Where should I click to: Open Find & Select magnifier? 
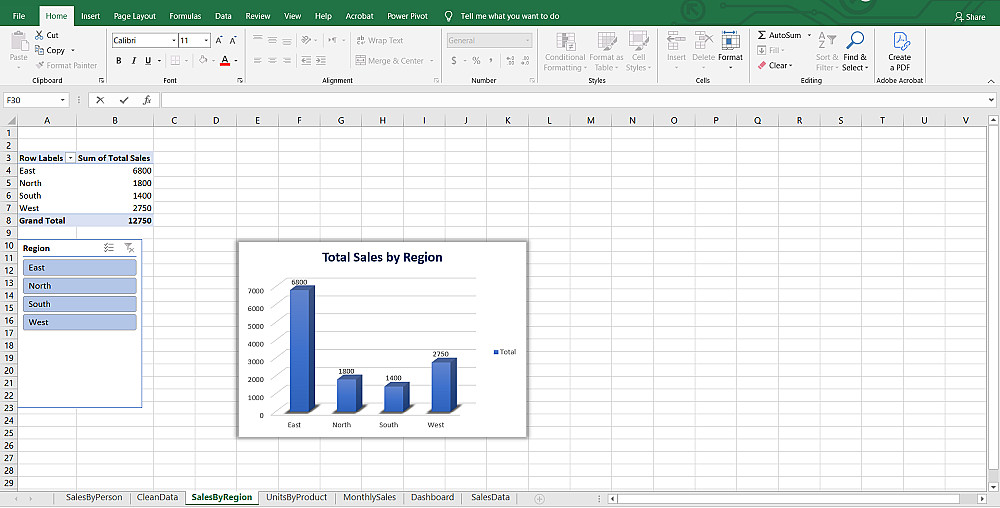854,42
